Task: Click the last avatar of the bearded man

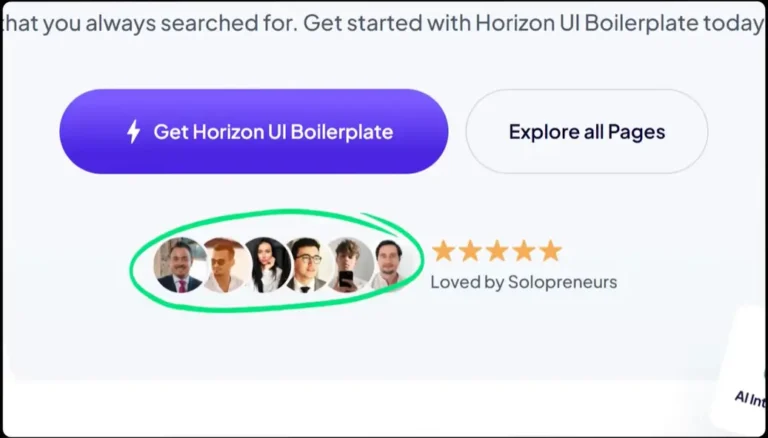Action: coord(389,265)
